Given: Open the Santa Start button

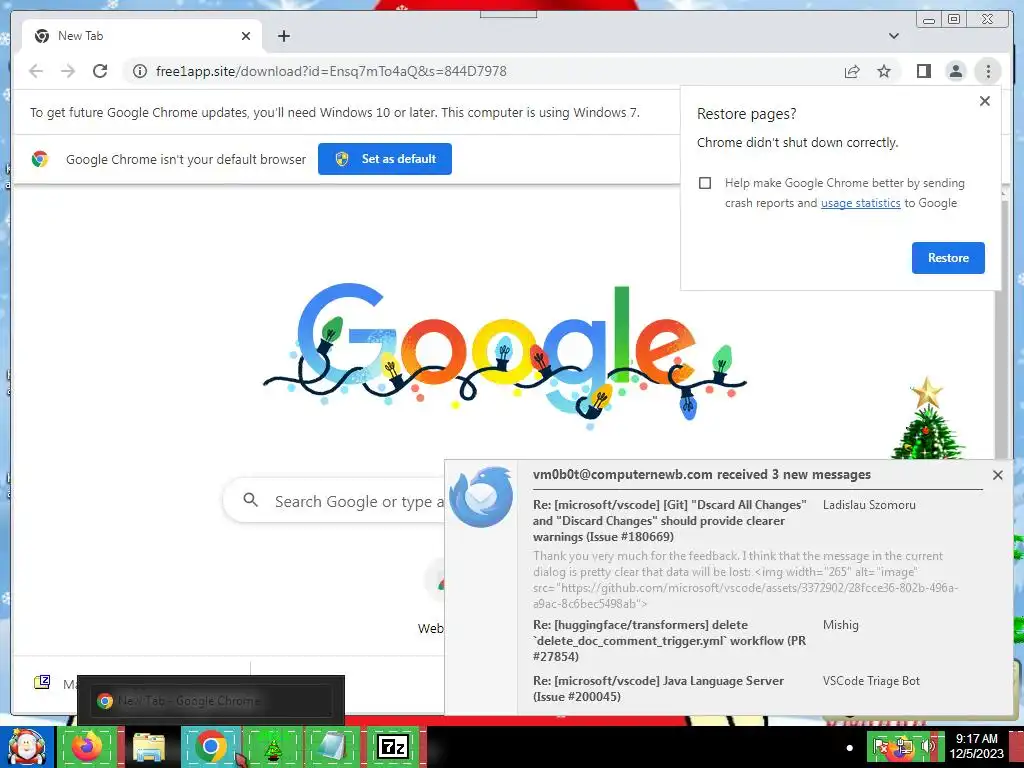Looking at the screenshot, I should coord(27,746).
